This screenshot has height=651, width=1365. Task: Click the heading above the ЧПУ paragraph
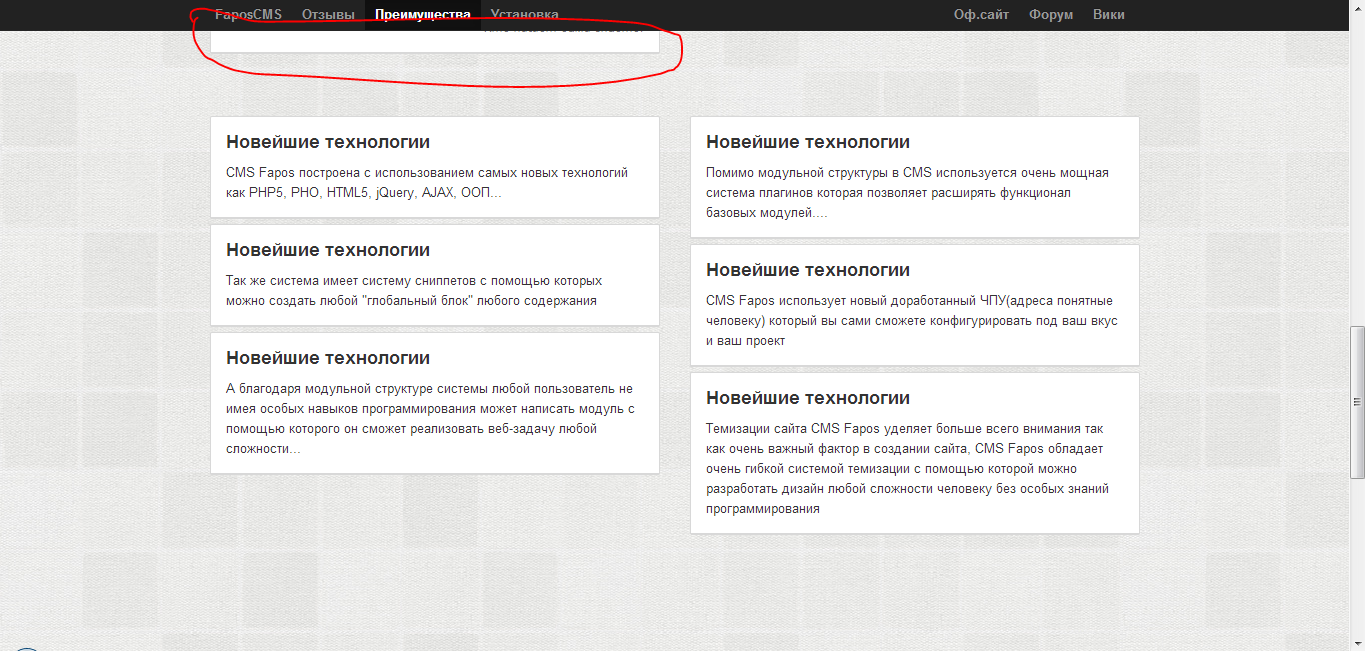pos(808,270)
